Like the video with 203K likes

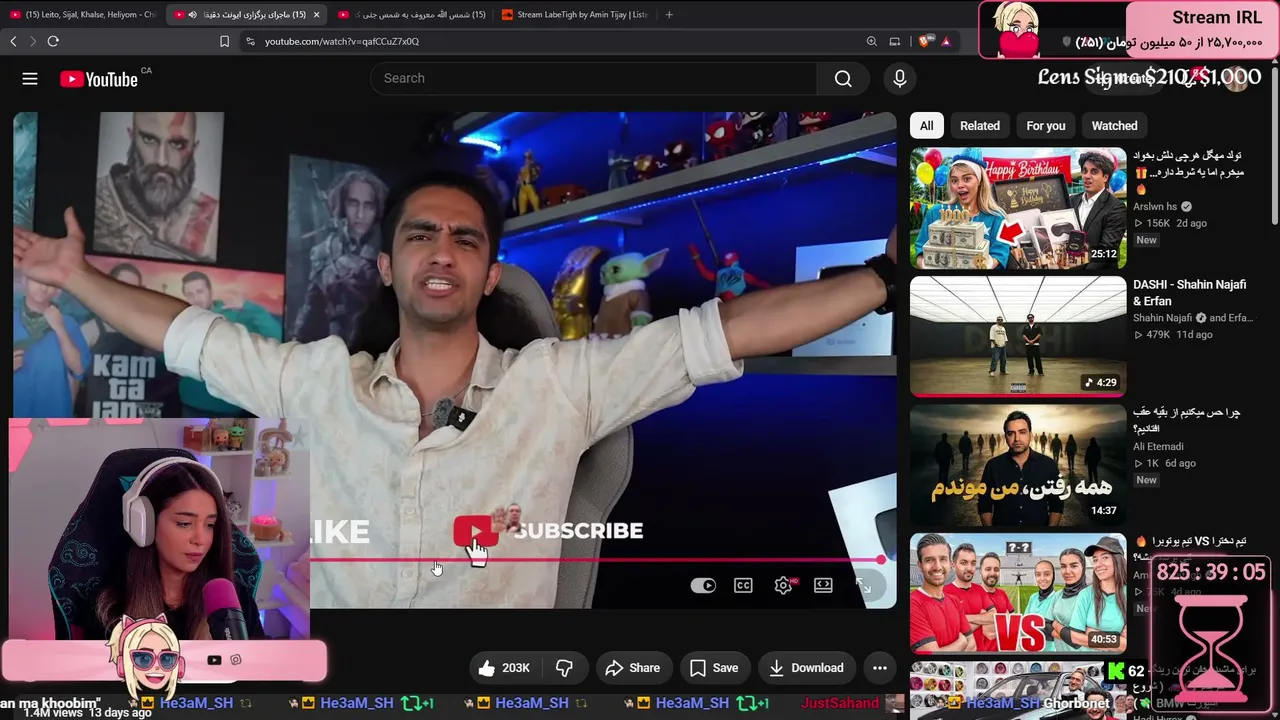pos(504,668)
